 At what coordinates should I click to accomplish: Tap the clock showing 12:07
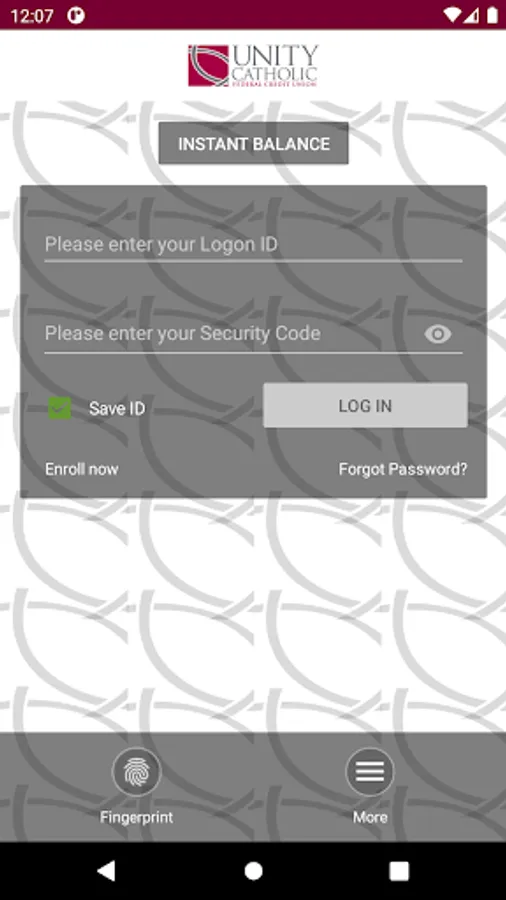(x=32, y=15)
